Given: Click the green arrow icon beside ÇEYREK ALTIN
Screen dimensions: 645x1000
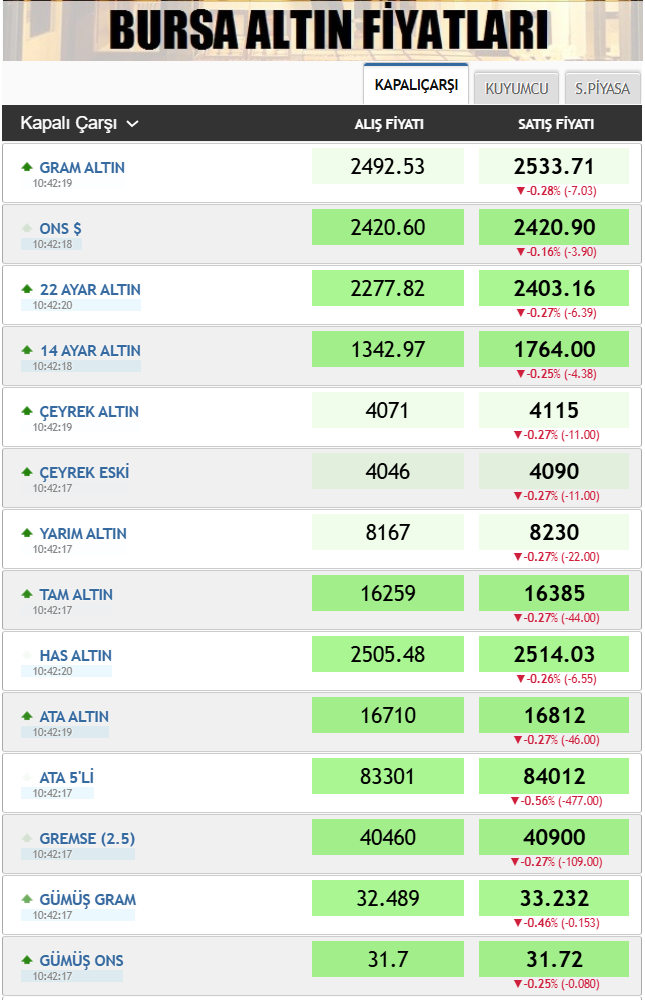Looking at the screenshot, I should (27, 411).
